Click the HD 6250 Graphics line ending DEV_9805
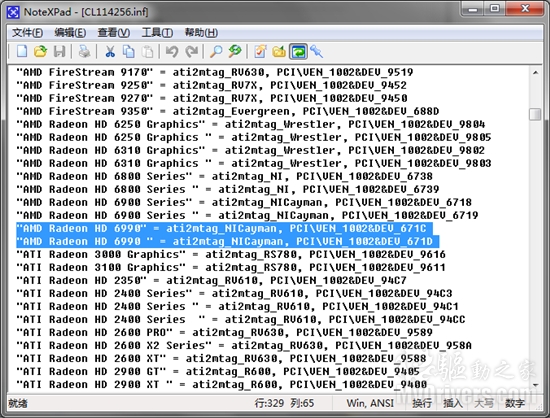 (x=253, y=137)
